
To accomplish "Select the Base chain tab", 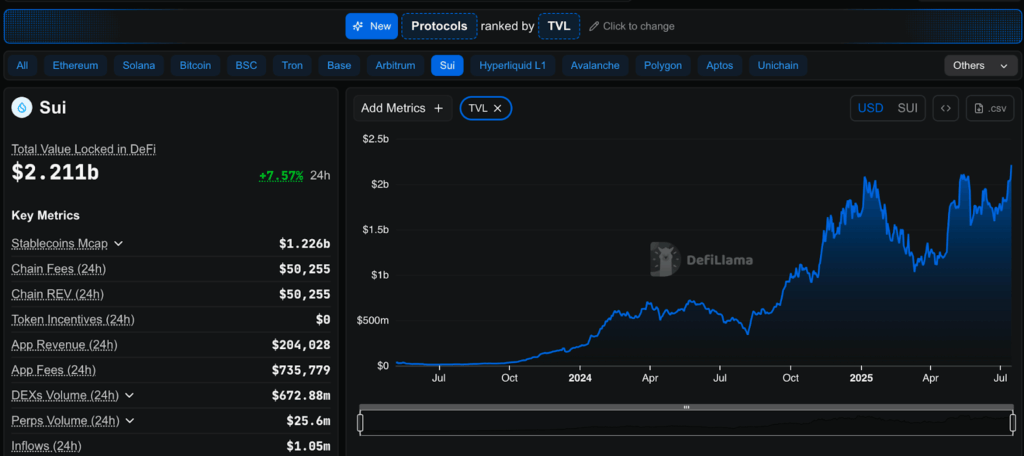I will [339, 65].
